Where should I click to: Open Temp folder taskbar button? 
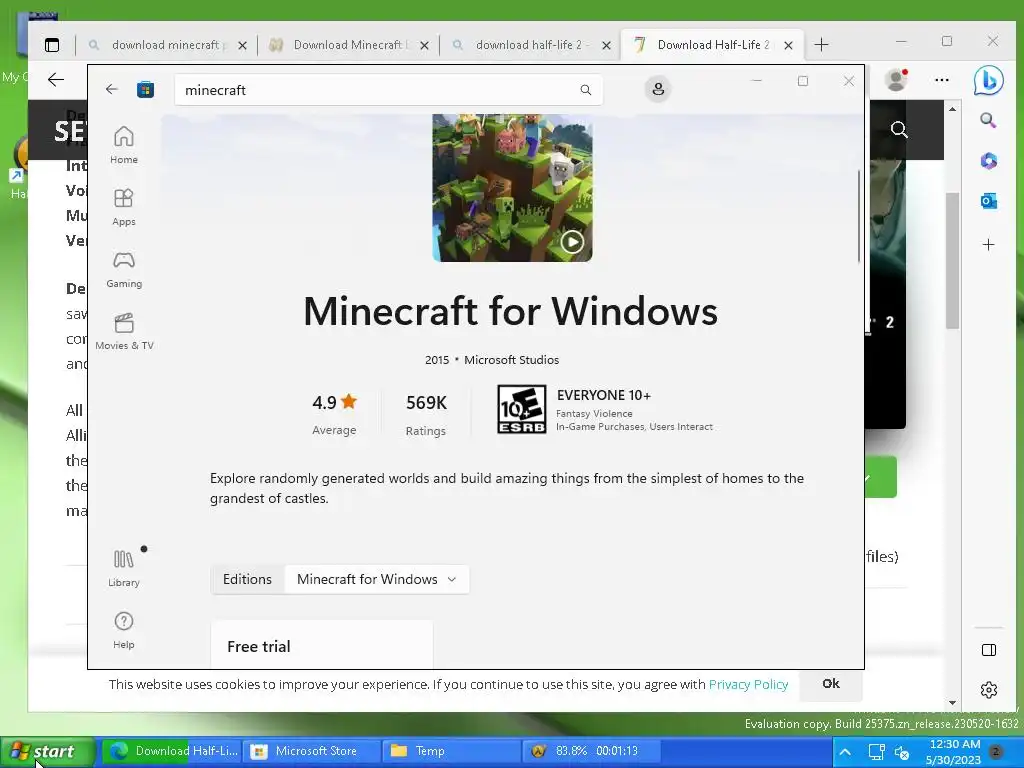[451, 751]
